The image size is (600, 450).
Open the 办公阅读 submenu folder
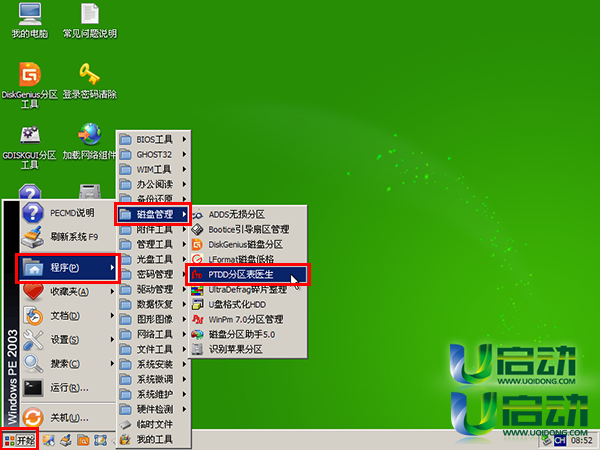pos(153,184)
